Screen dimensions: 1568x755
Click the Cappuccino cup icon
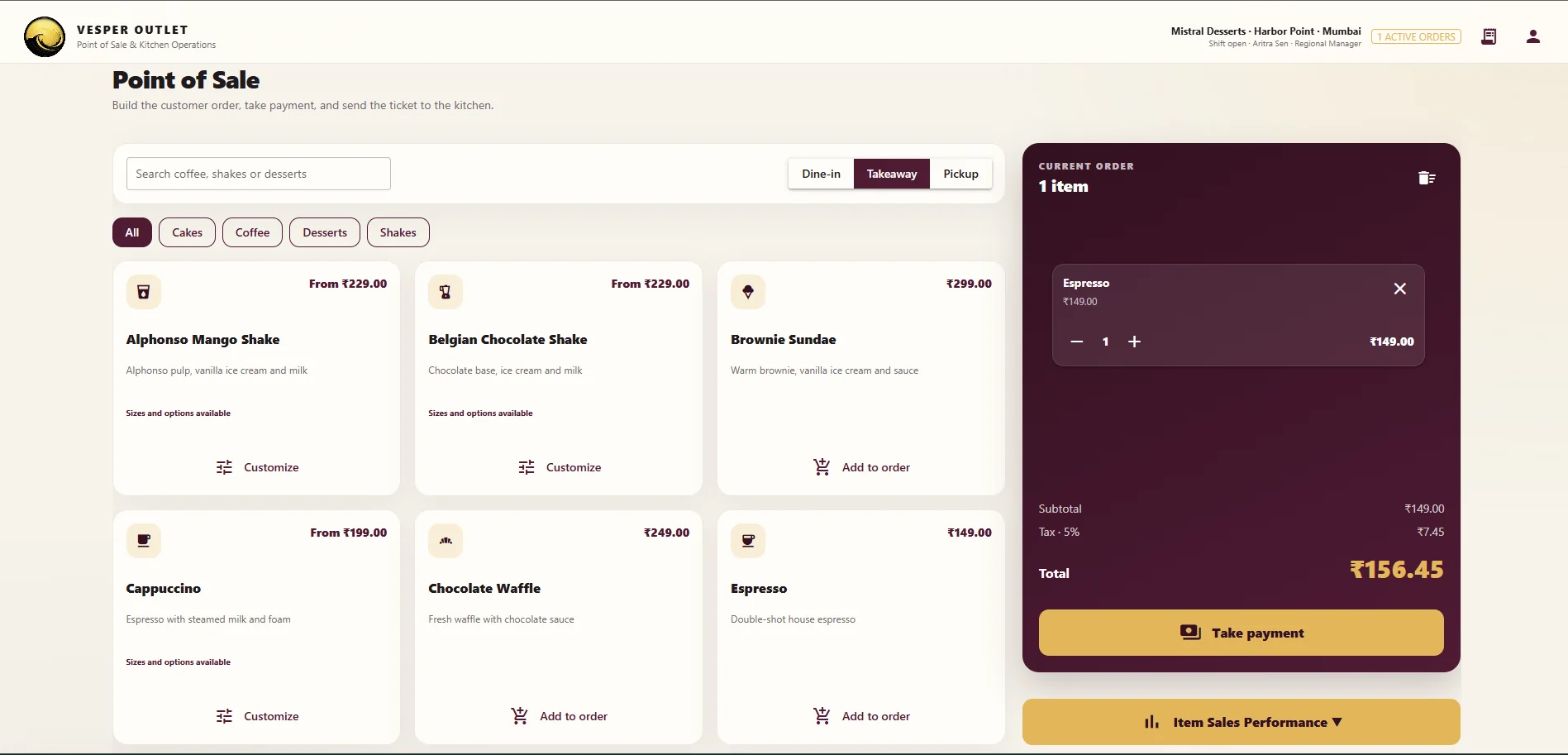pos(144,541)
